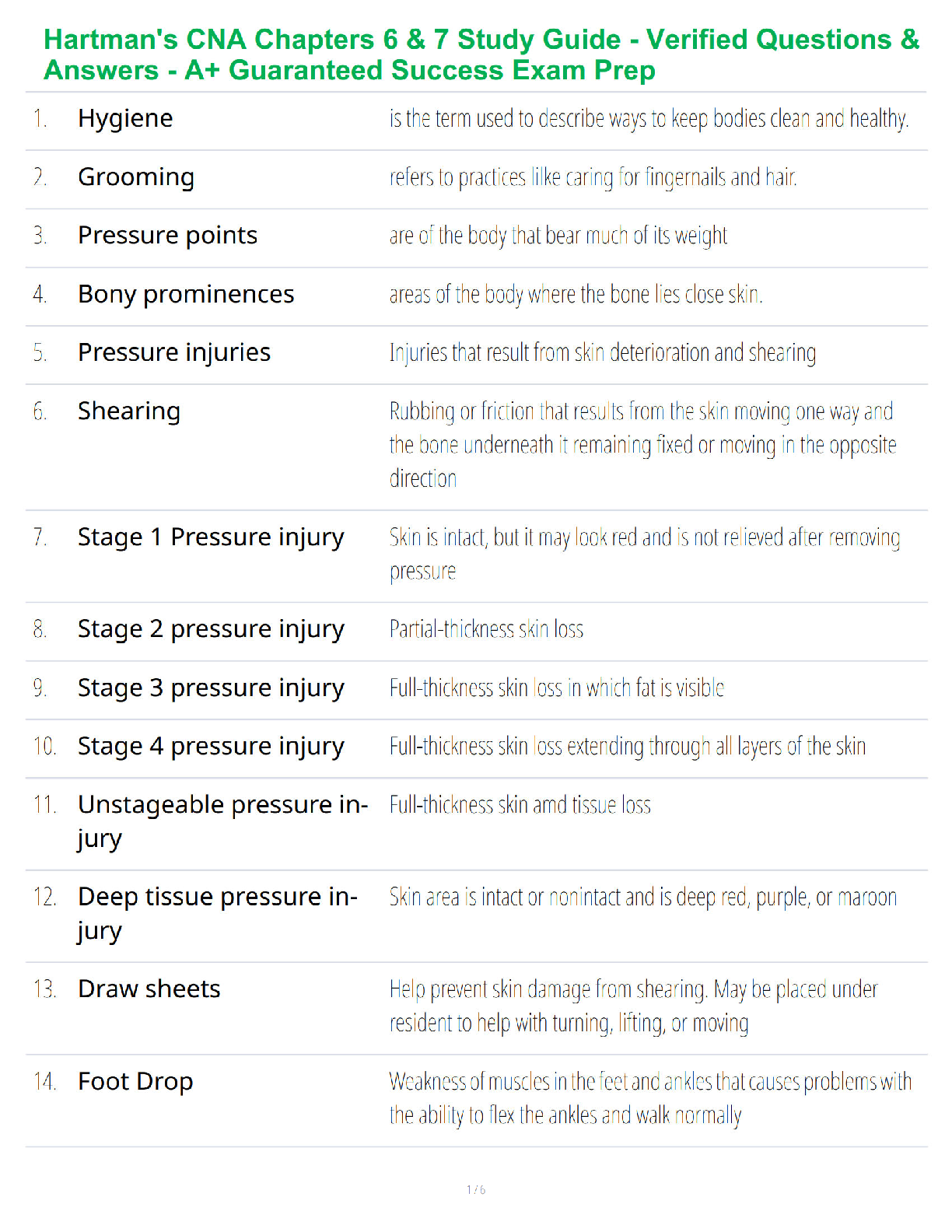Image resolution: width=952 pixels, height=1232 pixels.
Task: Click the Foot Drop definition text
Action: (x=650, y=1098)
